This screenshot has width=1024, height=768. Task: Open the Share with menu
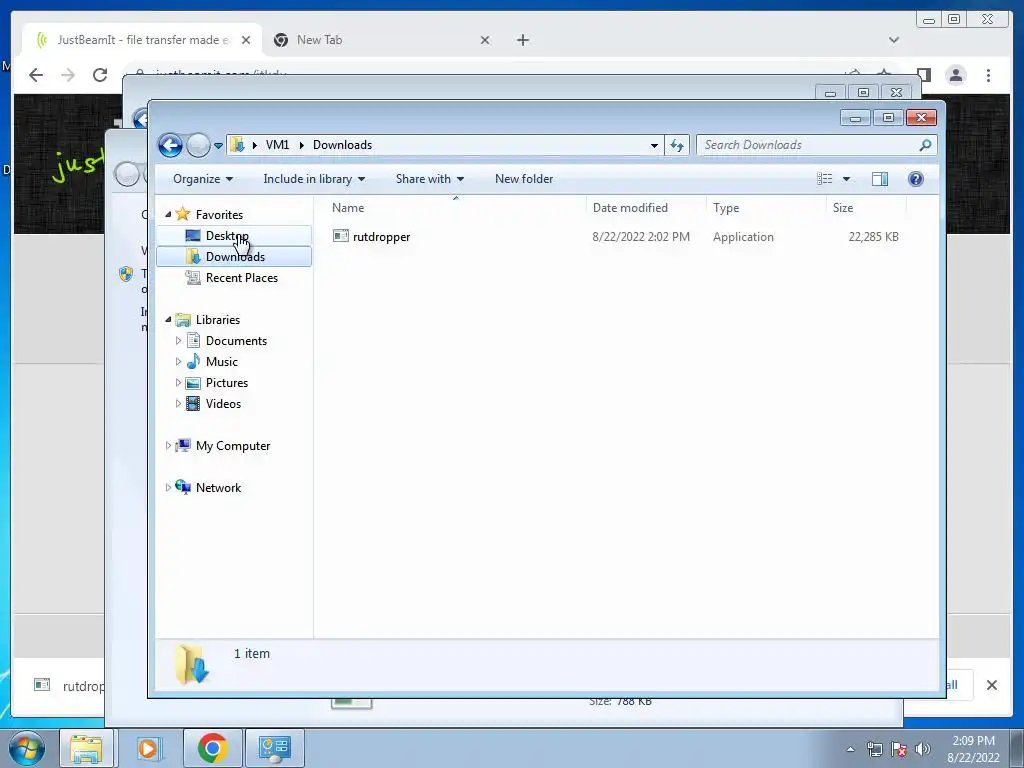coord(430,179)
